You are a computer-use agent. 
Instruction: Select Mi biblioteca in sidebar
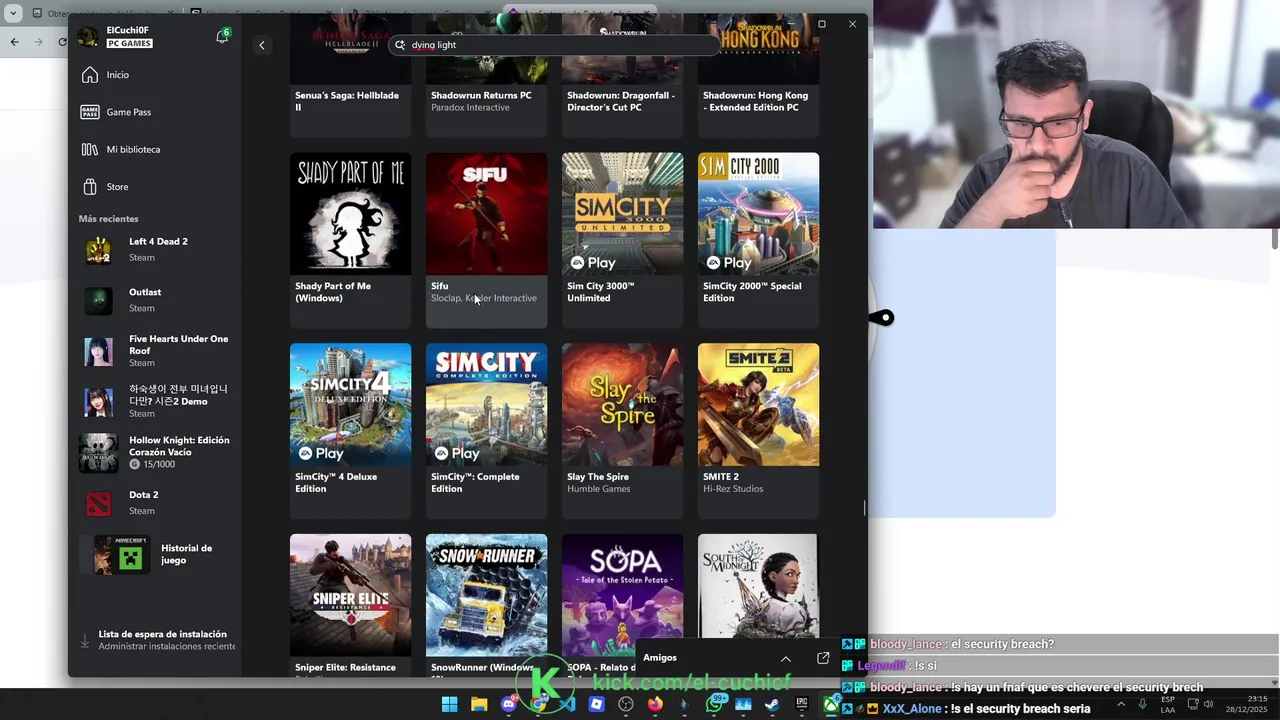coord(133,149)
